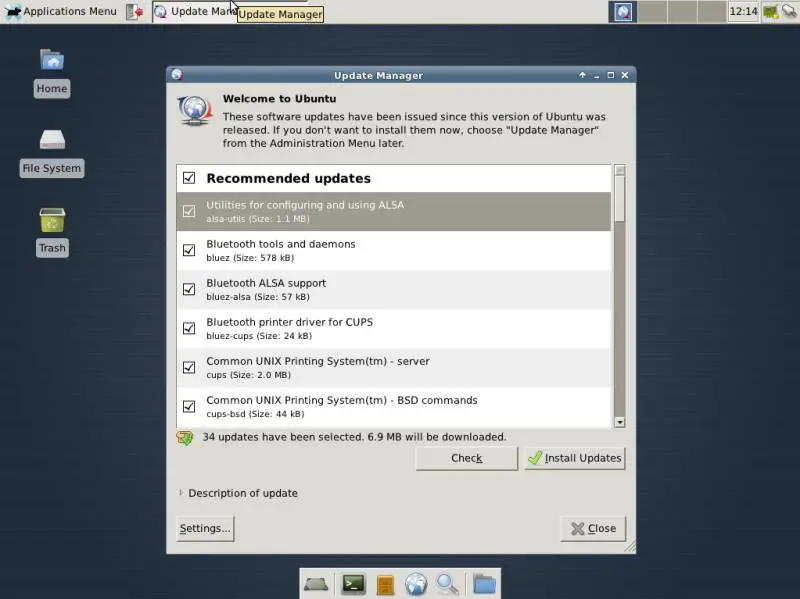Click the network plug tray icon

click(789, 11)
